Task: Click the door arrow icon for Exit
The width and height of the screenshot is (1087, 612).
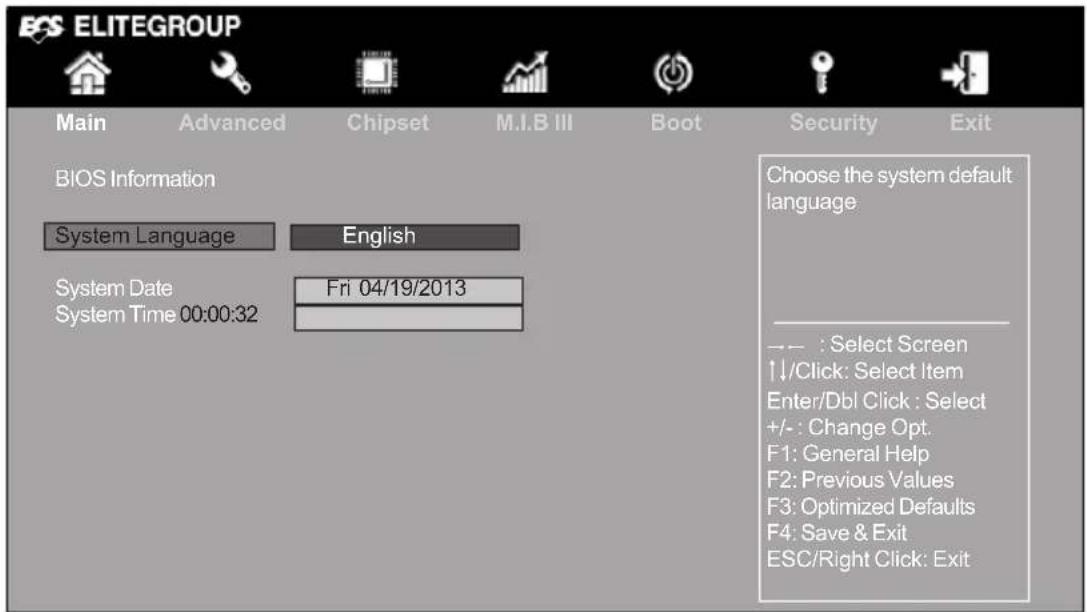Action: (964, 73)
